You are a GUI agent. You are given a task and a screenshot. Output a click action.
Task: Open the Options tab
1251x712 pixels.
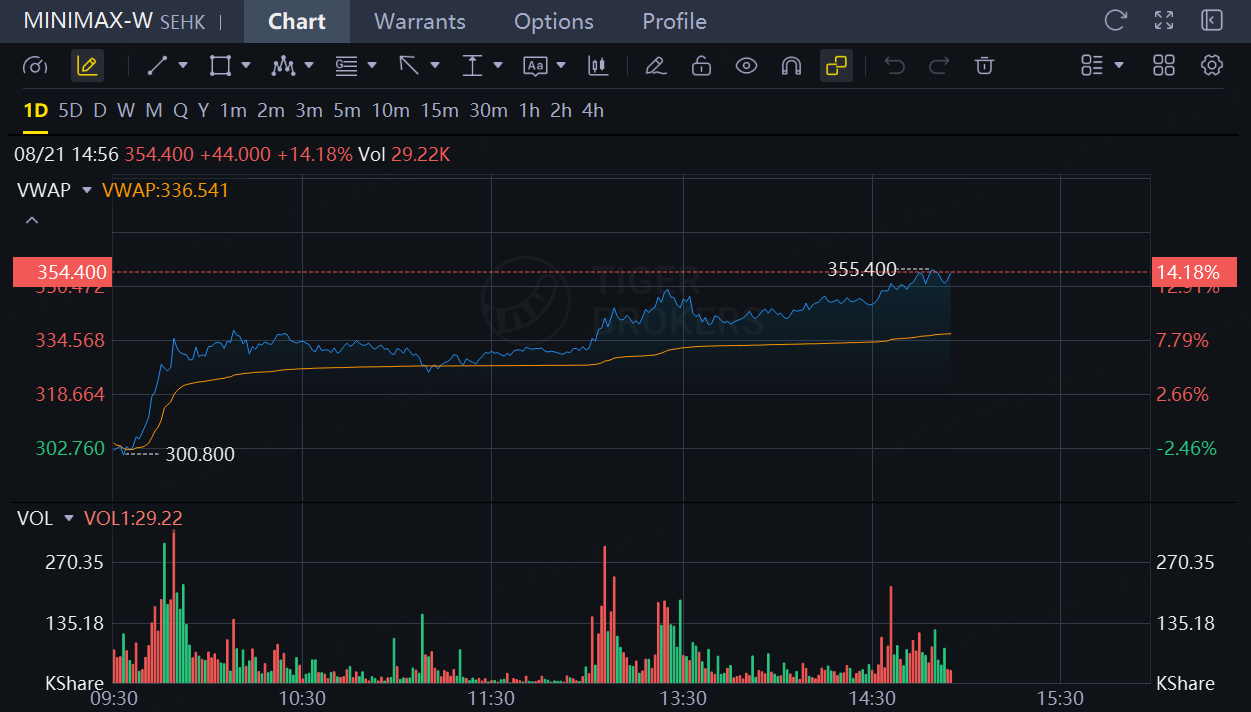(554, 21)
